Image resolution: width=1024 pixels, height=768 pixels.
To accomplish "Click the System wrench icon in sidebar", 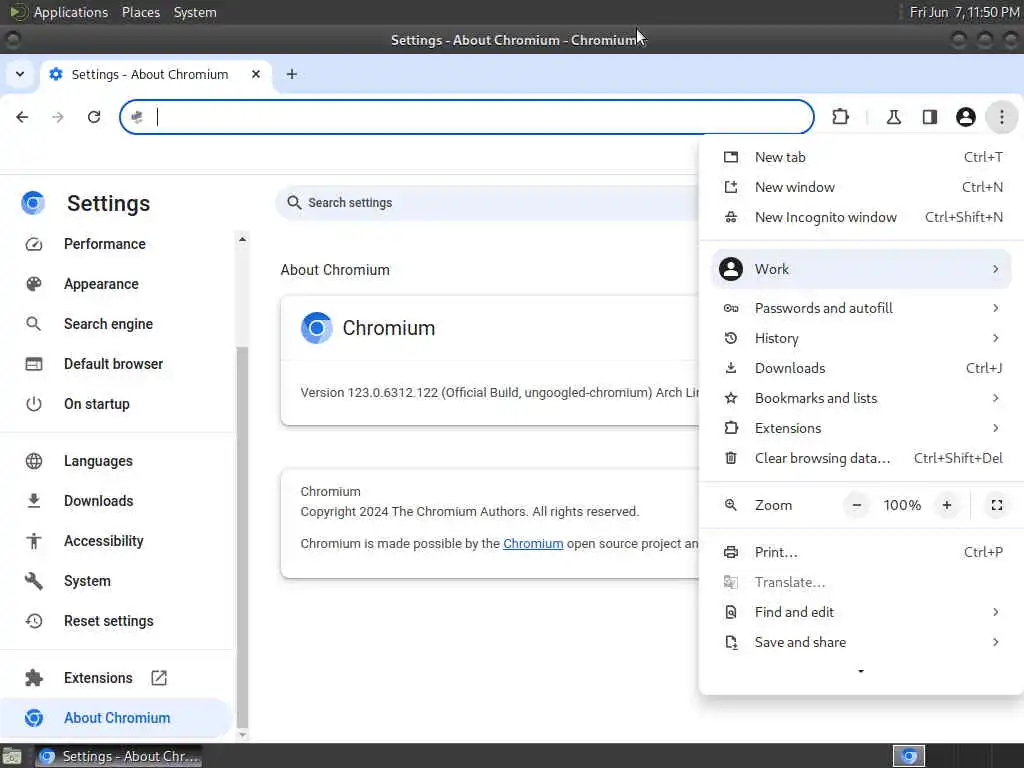I will (34, 581).
